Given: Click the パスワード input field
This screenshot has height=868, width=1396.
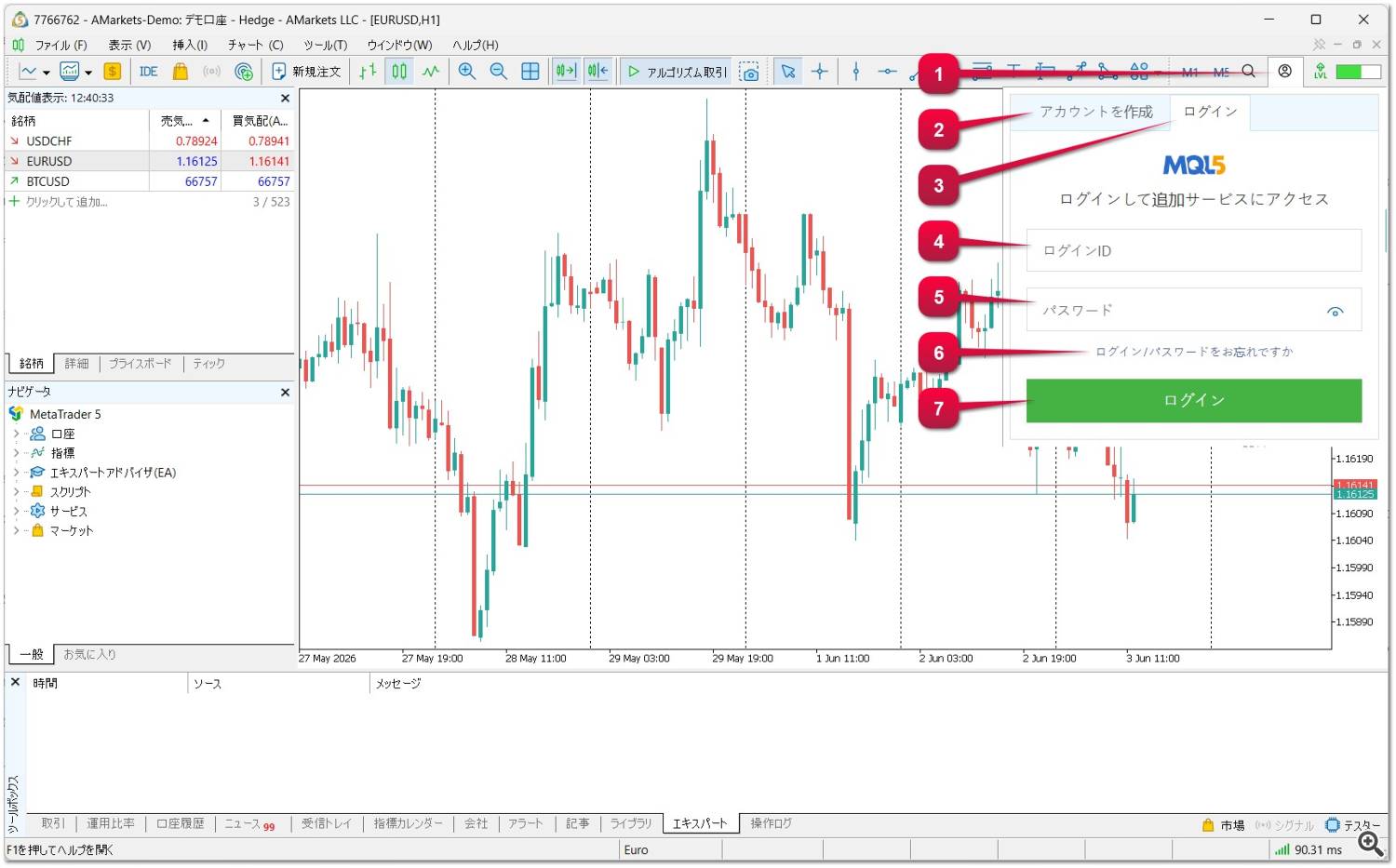Looking at the screenshot, I should point(1194,310).
